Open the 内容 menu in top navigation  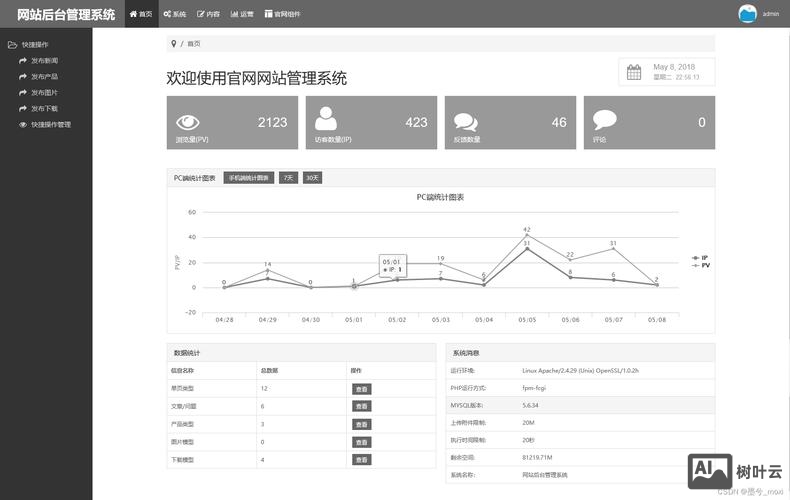[x=208, y=14]
